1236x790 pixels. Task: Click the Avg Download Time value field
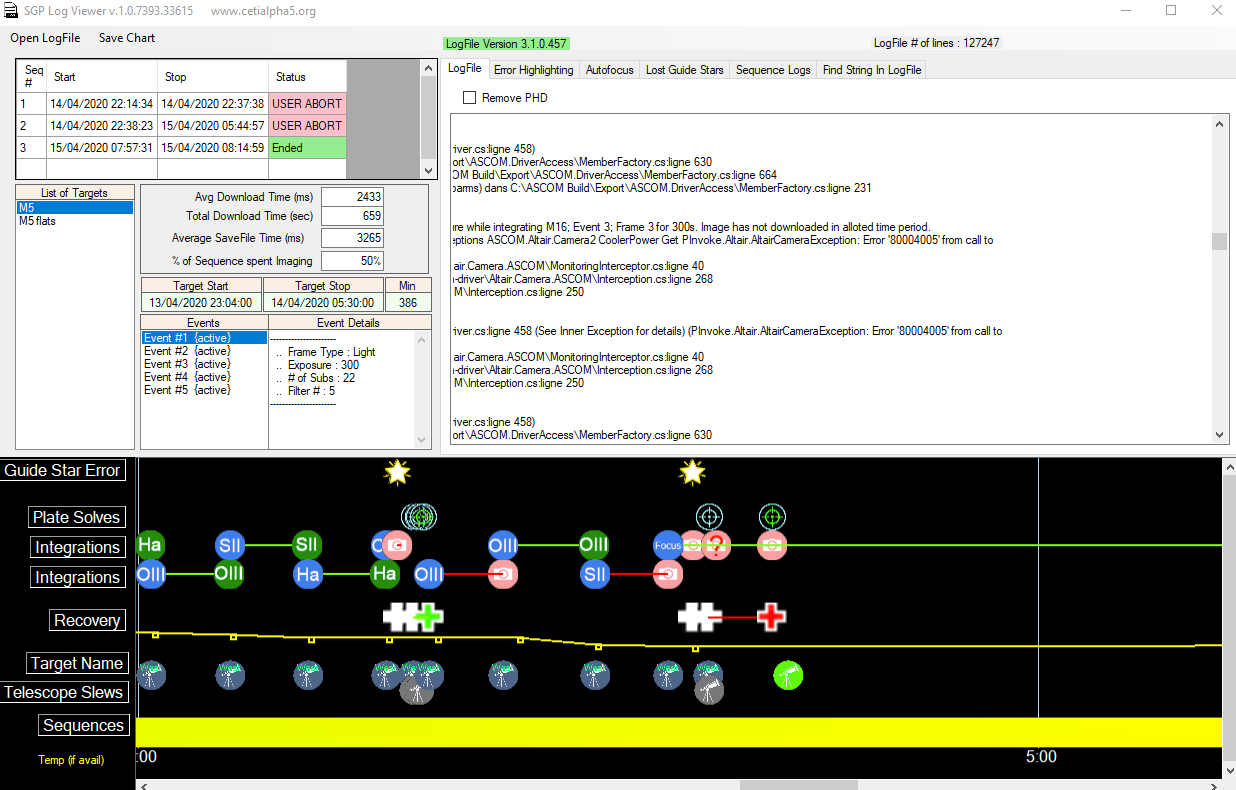point(352,197)
